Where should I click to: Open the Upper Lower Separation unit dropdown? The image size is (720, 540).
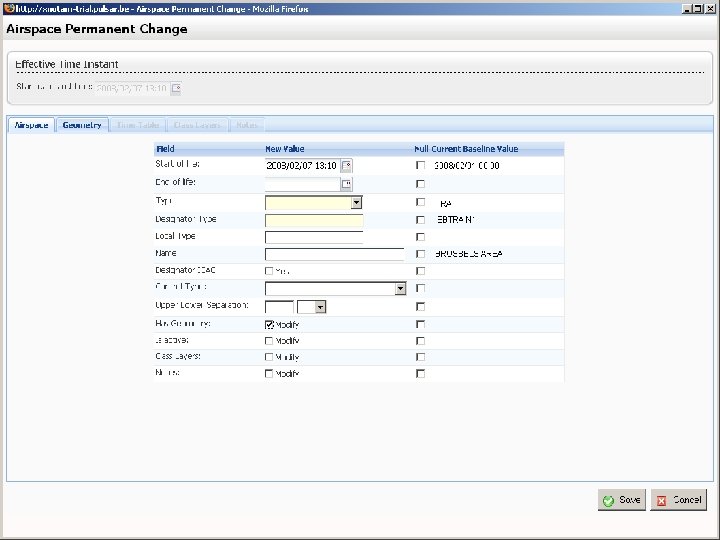coord(321,307)
